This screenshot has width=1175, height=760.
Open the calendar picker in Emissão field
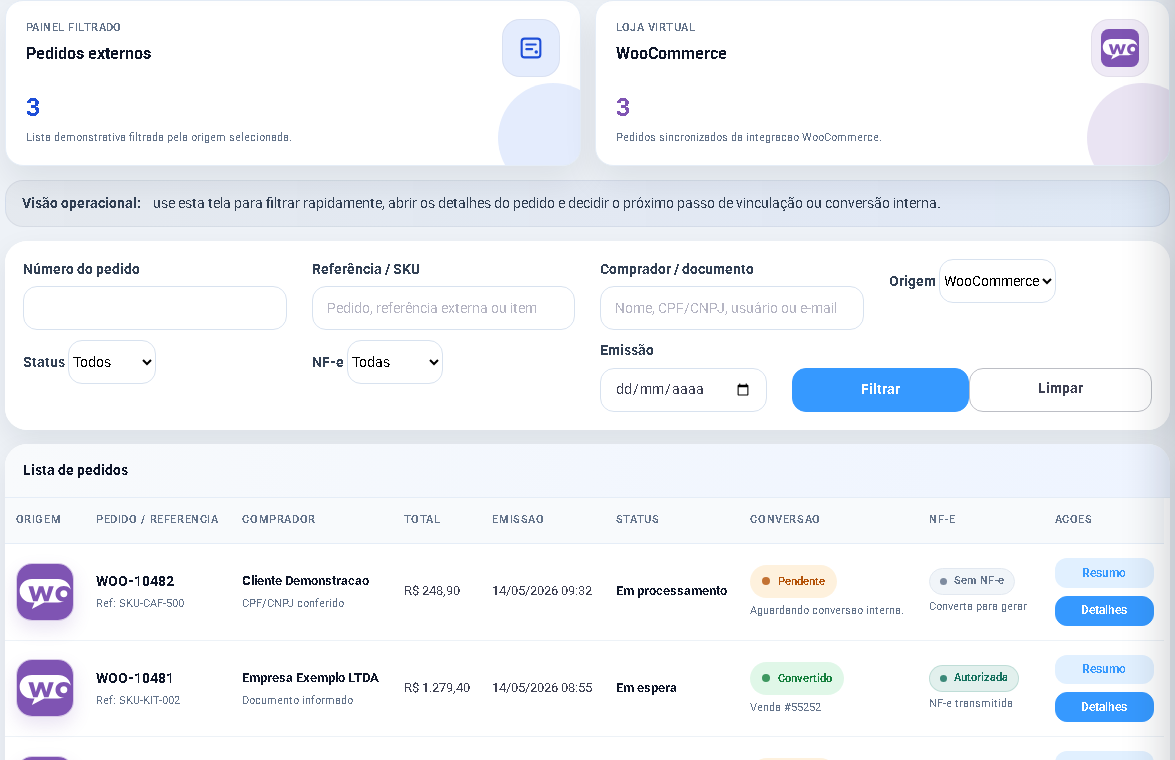click(x=743, y=390)
